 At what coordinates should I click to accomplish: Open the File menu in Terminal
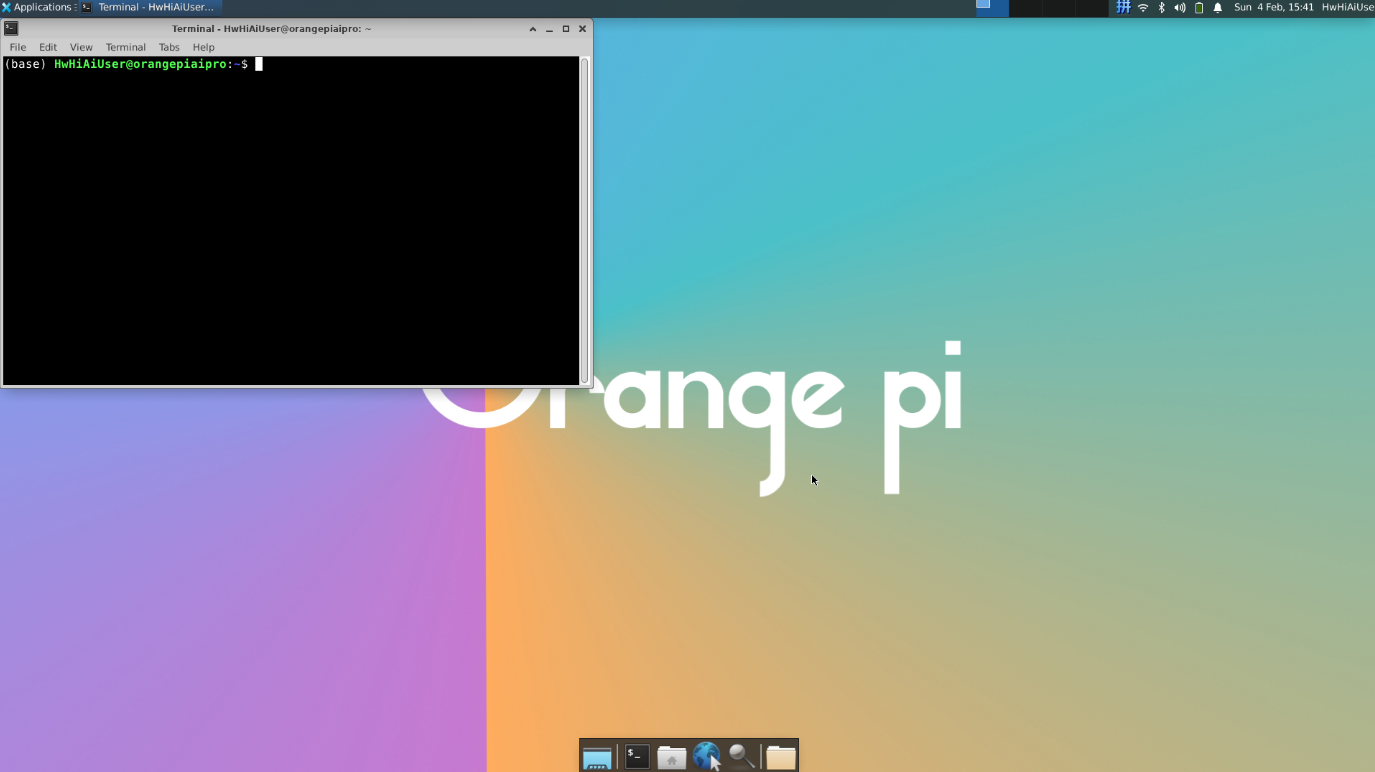[x=18, y=47]
